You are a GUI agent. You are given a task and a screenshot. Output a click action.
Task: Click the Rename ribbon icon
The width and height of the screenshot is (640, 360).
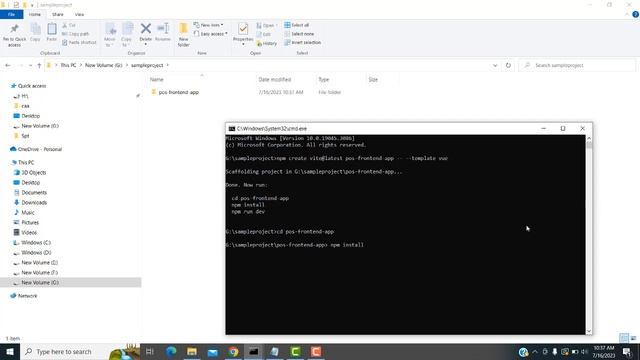163,32
